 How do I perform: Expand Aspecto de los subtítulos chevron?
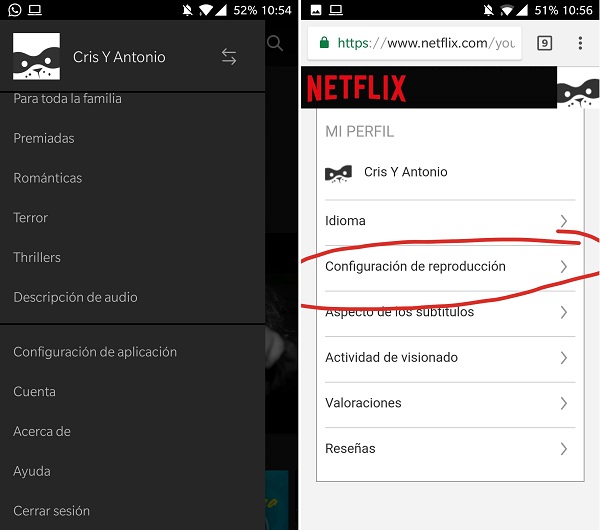point(563,312)
